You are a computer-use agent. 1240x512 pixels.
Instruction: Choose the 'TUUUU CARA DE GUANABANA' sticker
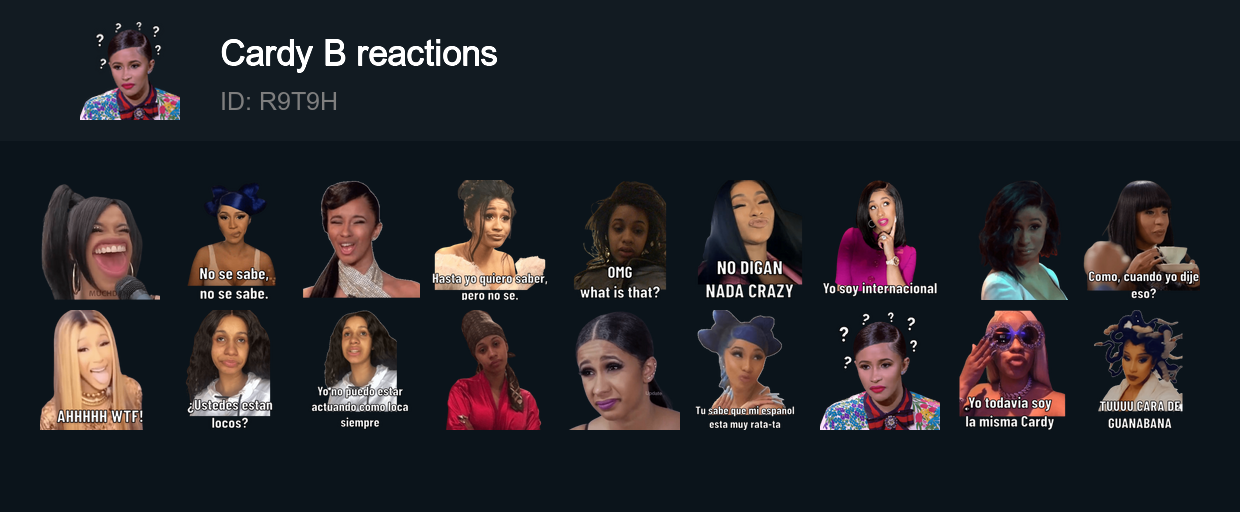pyautogui.click(x=1140, y=369)
